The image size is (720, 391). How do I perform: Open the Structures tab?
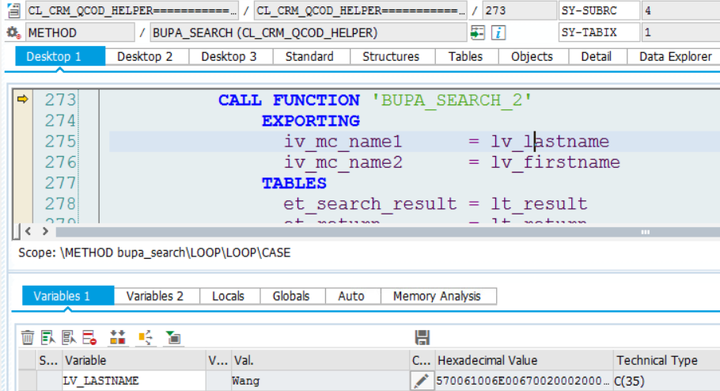391,56
